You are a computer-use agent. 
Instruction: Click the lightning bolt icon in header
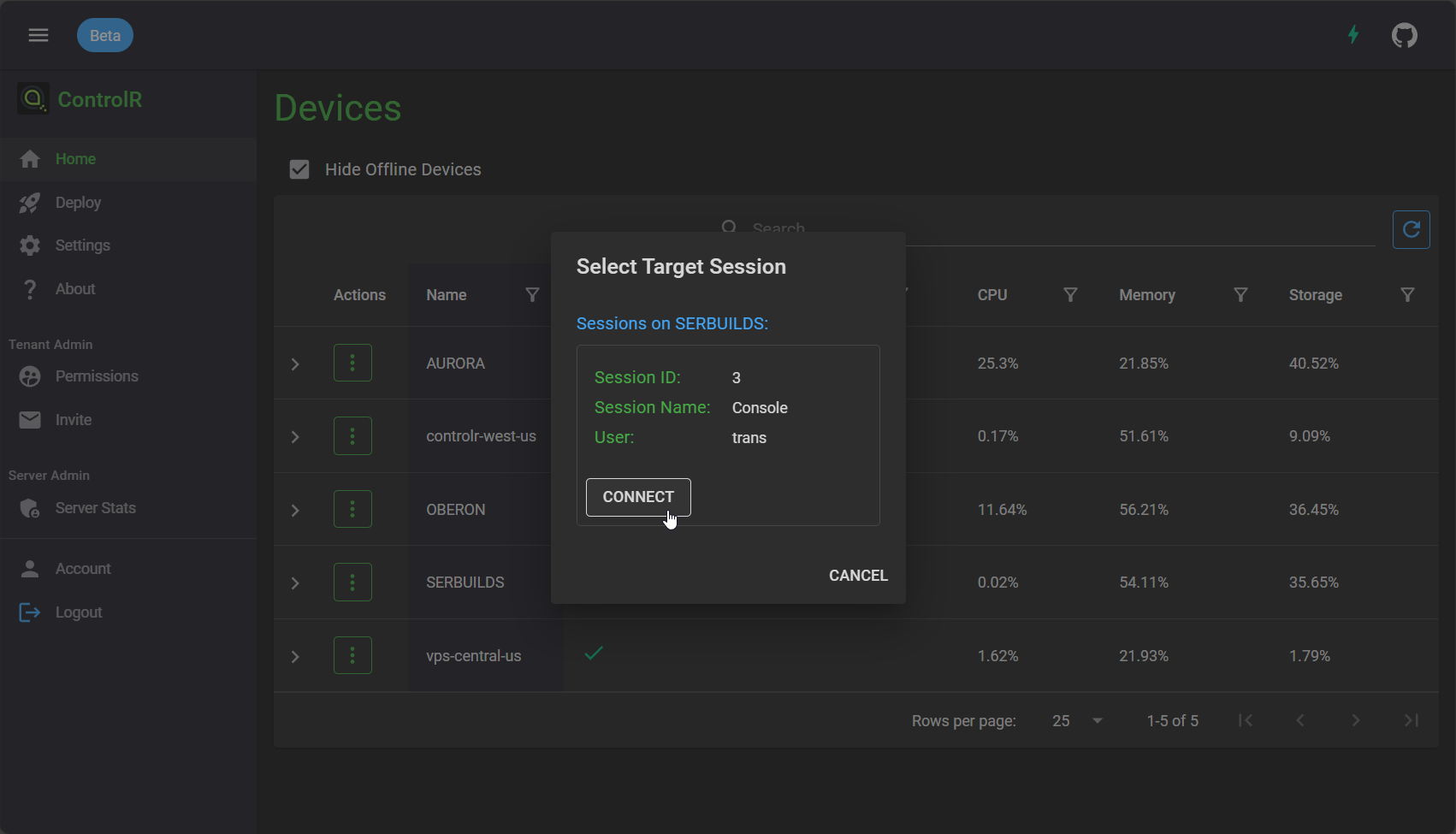(1353, 35)
